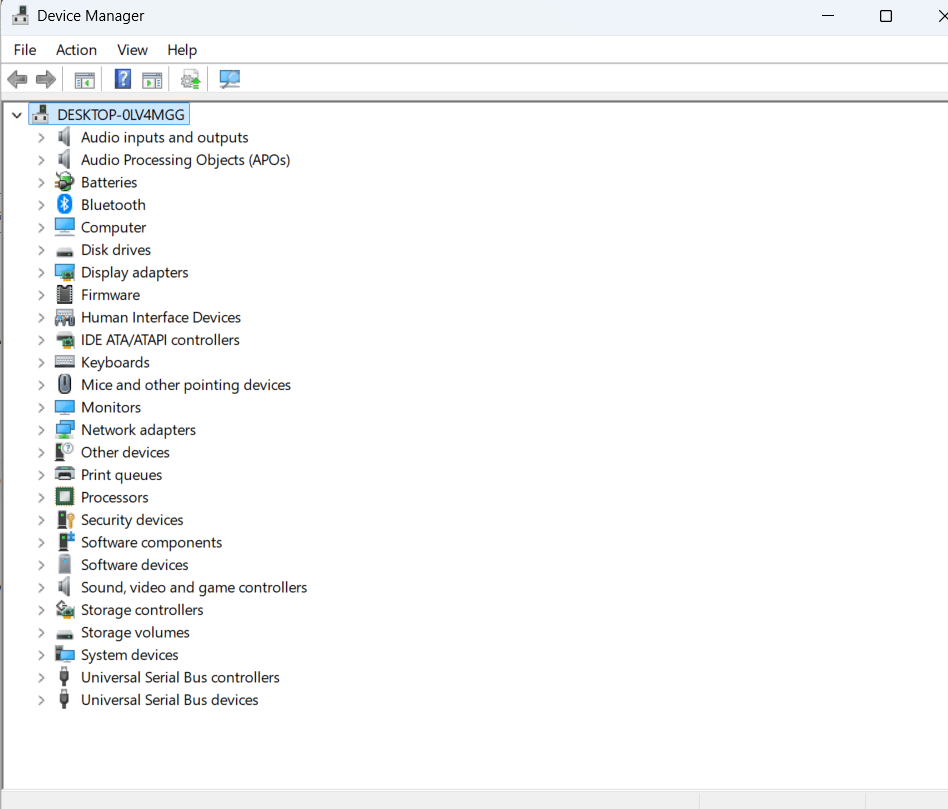Open Help using the blue question mark icon
948x809 pixels.
coord(122,79)
